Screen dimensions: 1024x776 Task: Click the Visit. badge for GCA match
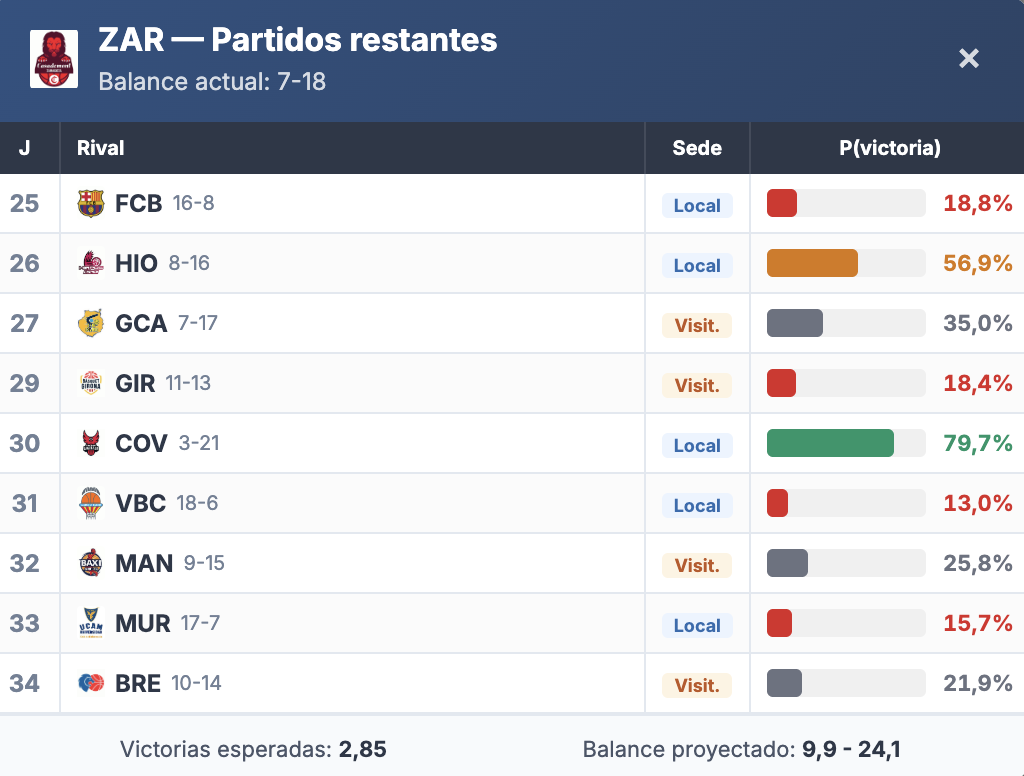pos(697,325)
